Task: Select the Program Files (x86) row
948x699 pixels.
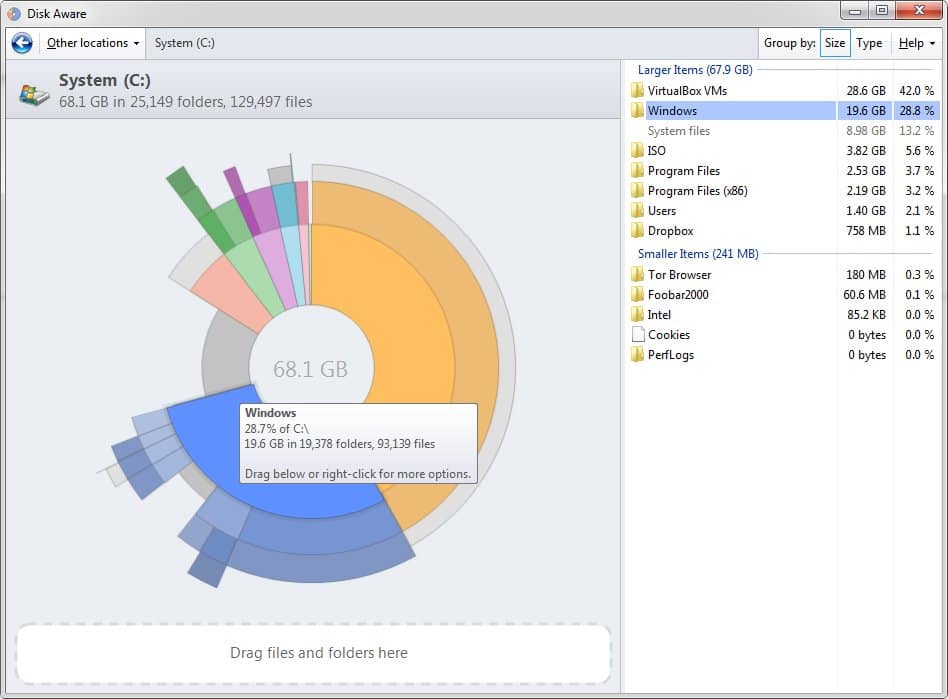Action: click(783, 190)
